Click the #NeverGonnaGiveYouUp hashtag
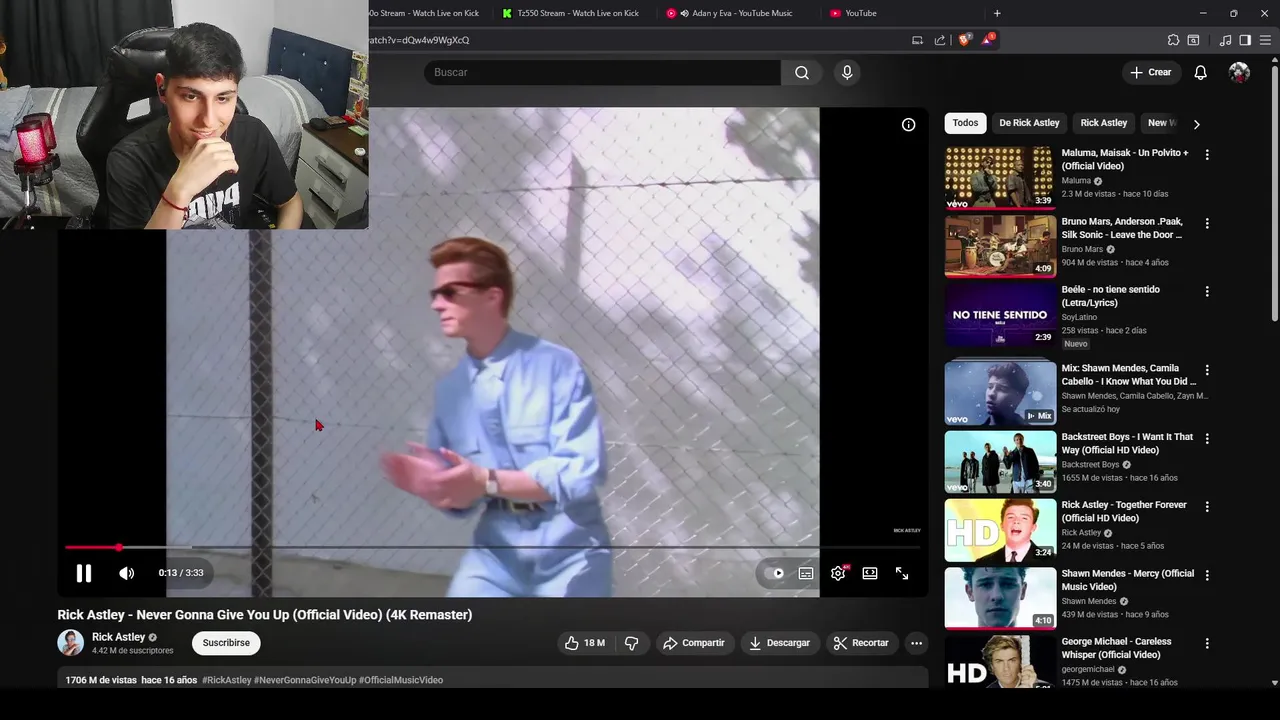Viewport: 1280px width, 720px height. 305,680
